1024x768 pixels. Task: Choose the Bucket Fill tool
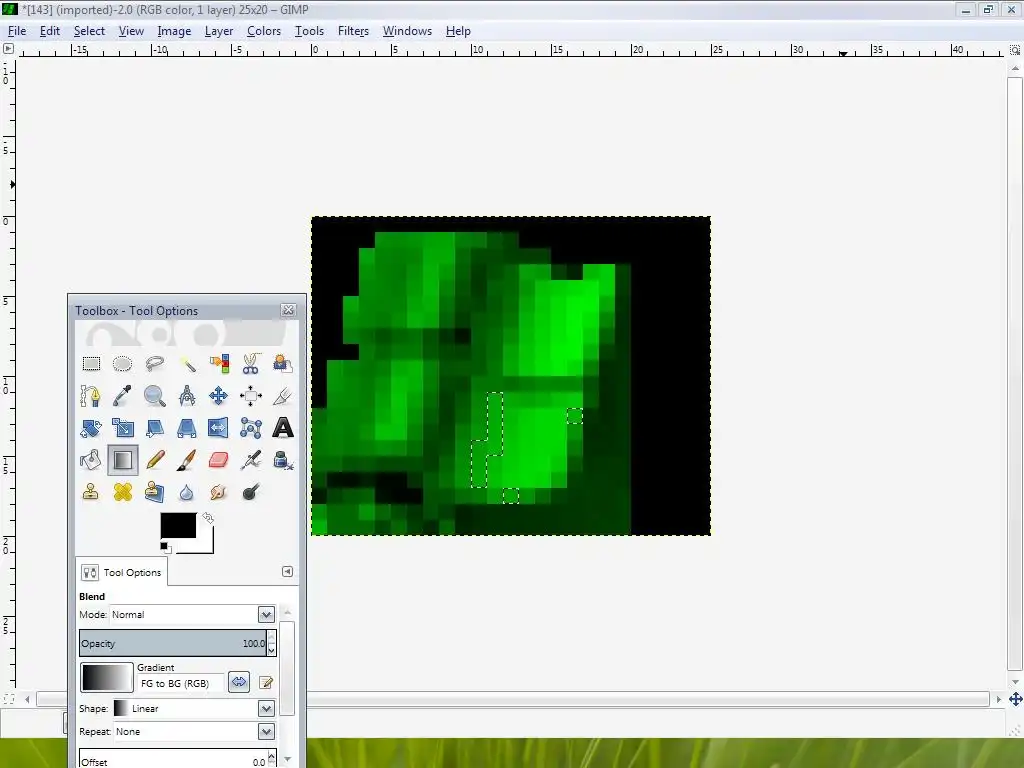coord(91,460)
